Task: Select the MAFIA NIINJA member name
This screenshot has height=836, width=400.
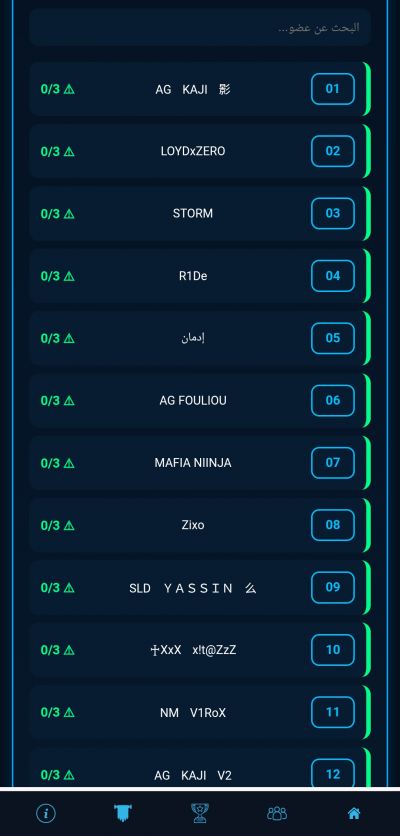Action: (x=193, y=463)
